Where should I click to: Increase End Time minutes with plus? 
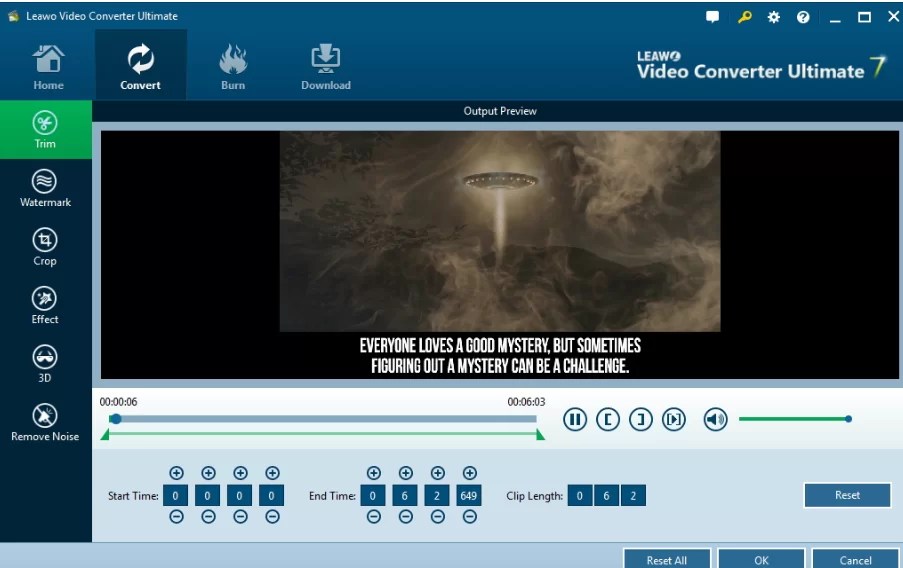point(405,473)
